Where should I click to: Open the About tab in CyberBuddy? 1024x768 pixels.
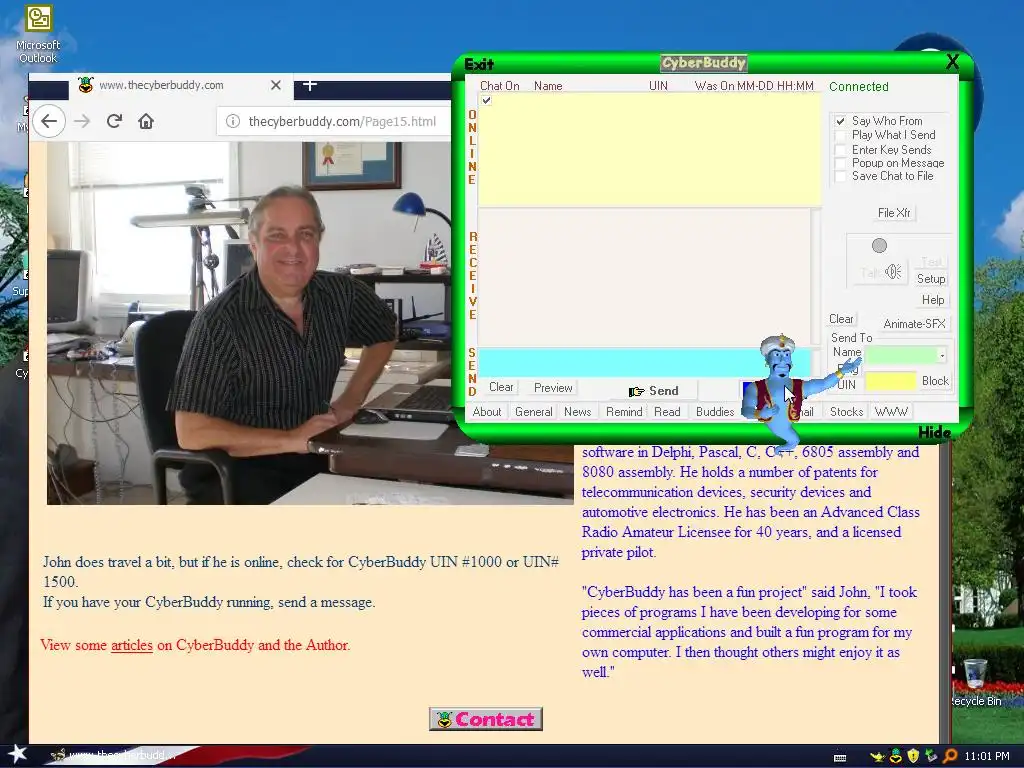tap(487, 411)
